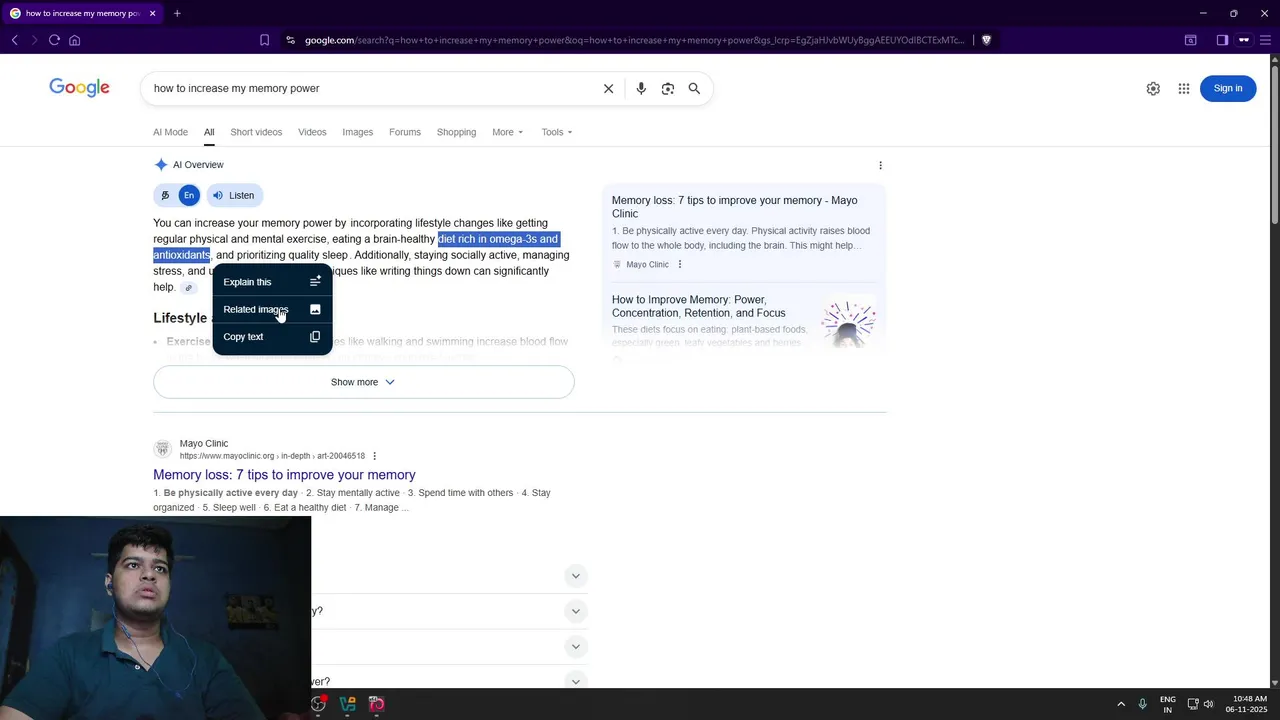Listen to the AI Overview
This screenshot has width=1280, height=720.
pyautogui.click(x=234, y=195)
